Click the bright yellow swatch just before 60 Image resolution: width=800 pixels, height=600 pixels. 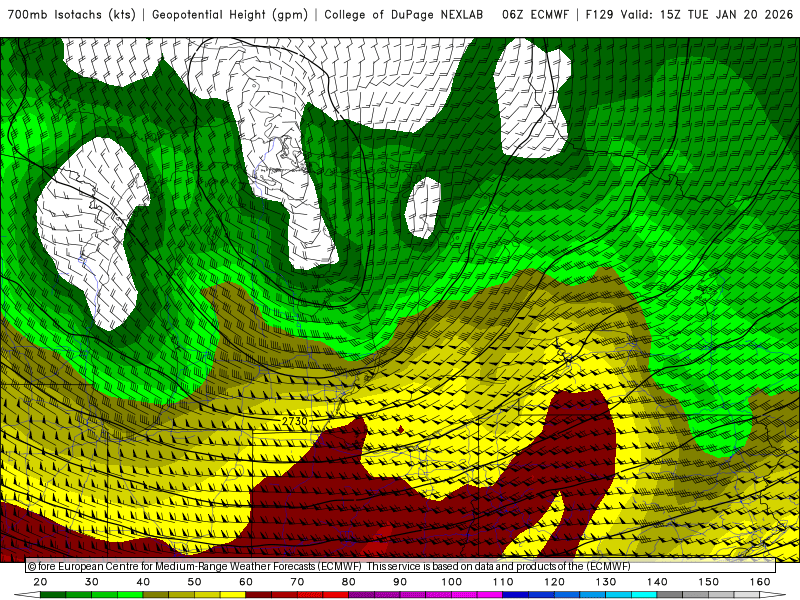point(233,595)
